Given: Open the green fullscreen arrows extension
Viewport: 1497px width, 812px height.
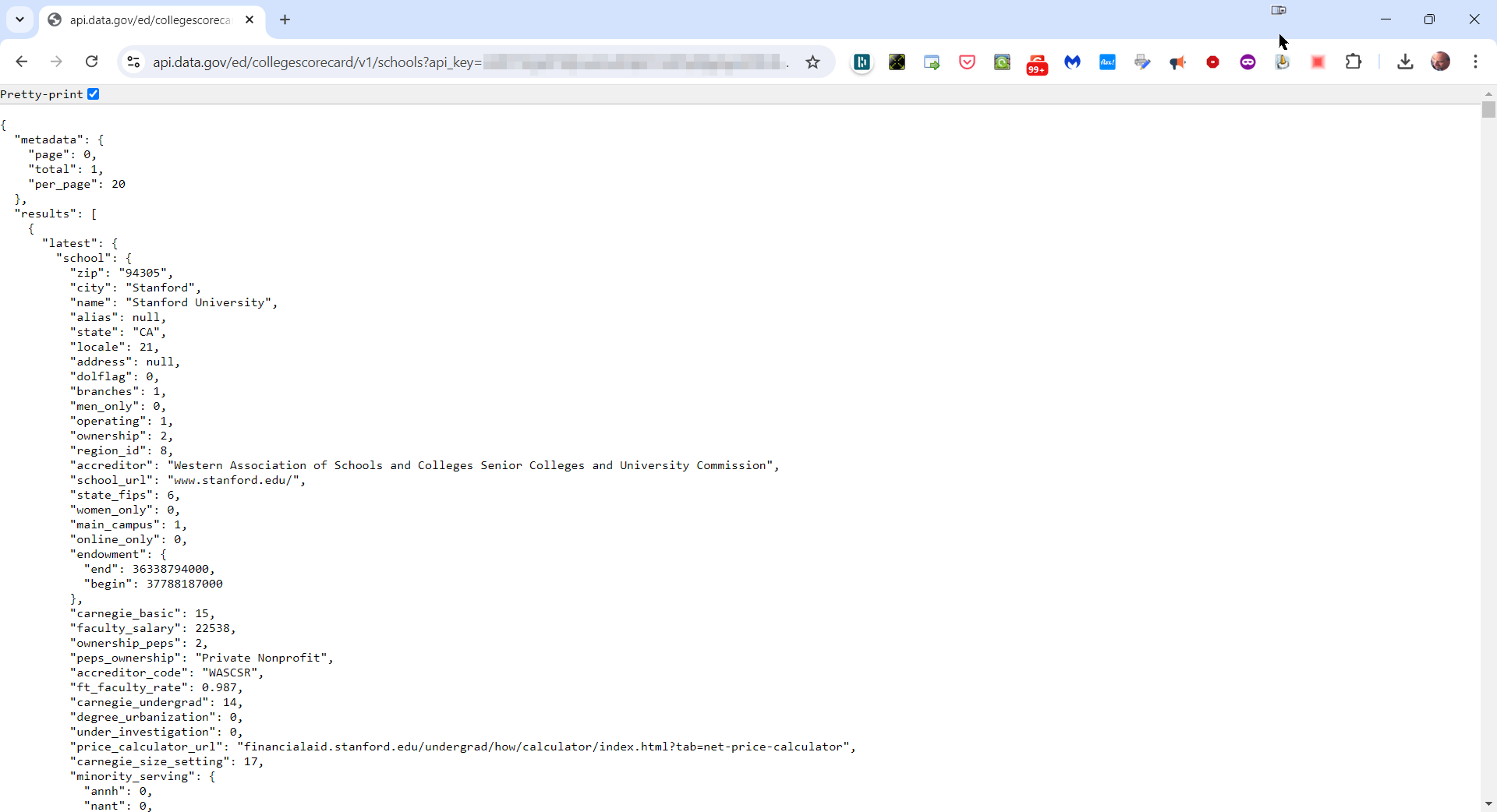Looking at the screenshot, I should tap(897, 62).
